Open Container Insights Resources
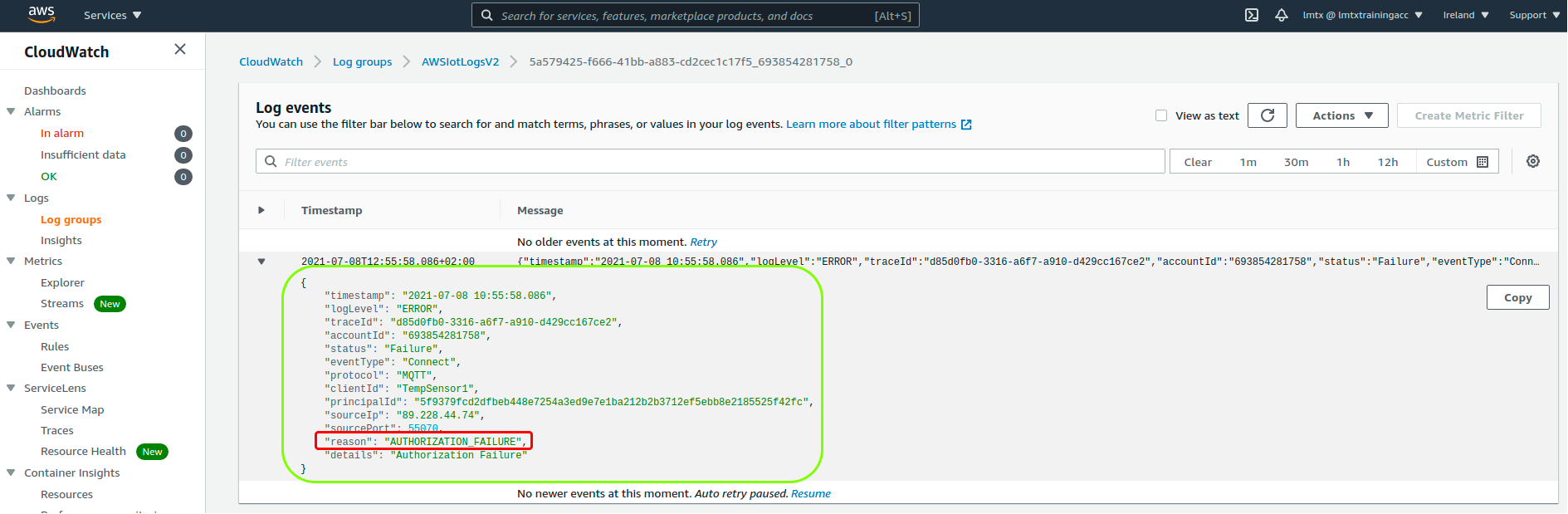The width and height of the screenshot is (1568, 514). pyautogui.click(x=66, y=494)
